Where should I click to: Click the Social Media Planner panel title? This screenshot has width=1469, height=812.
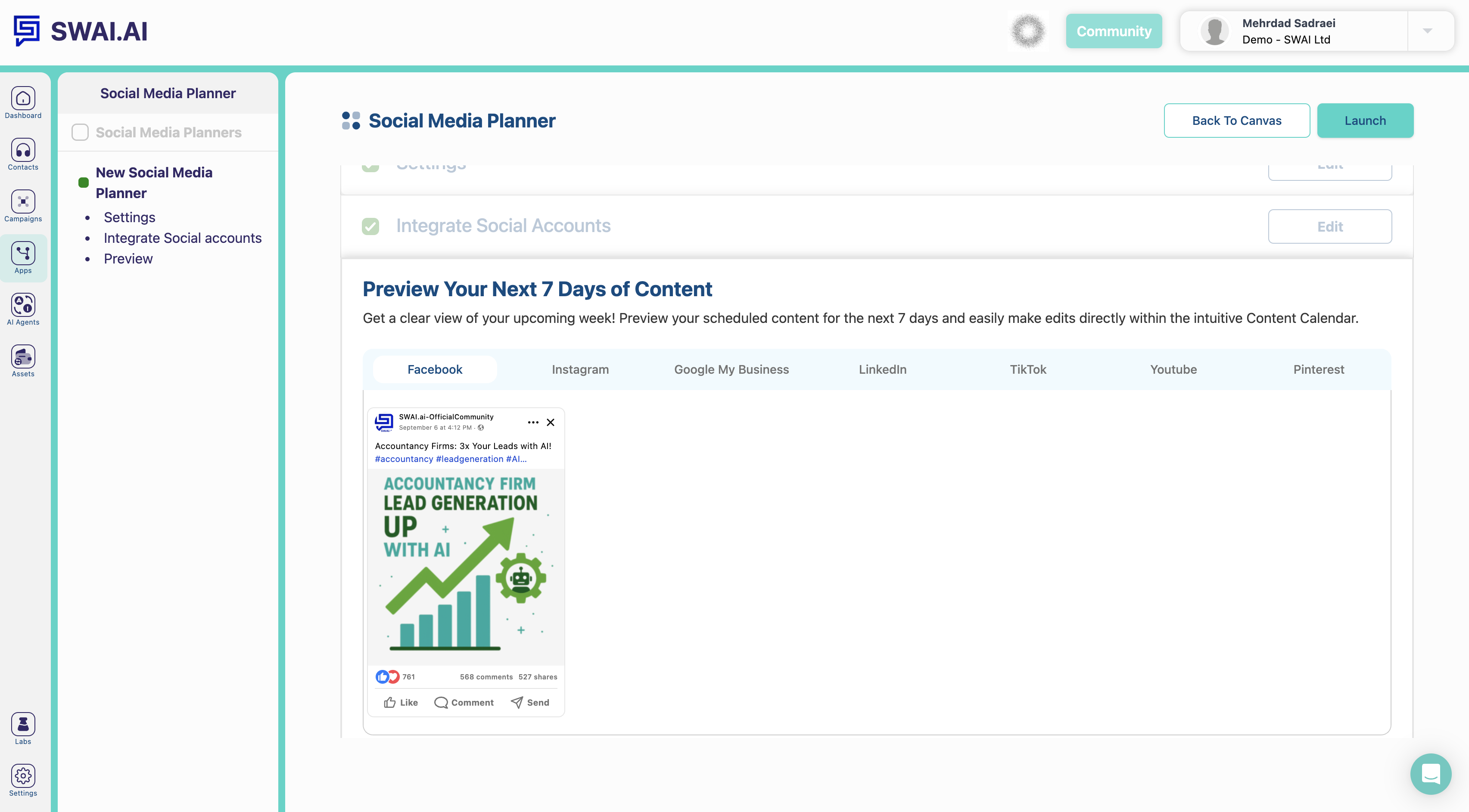[168, 93]
